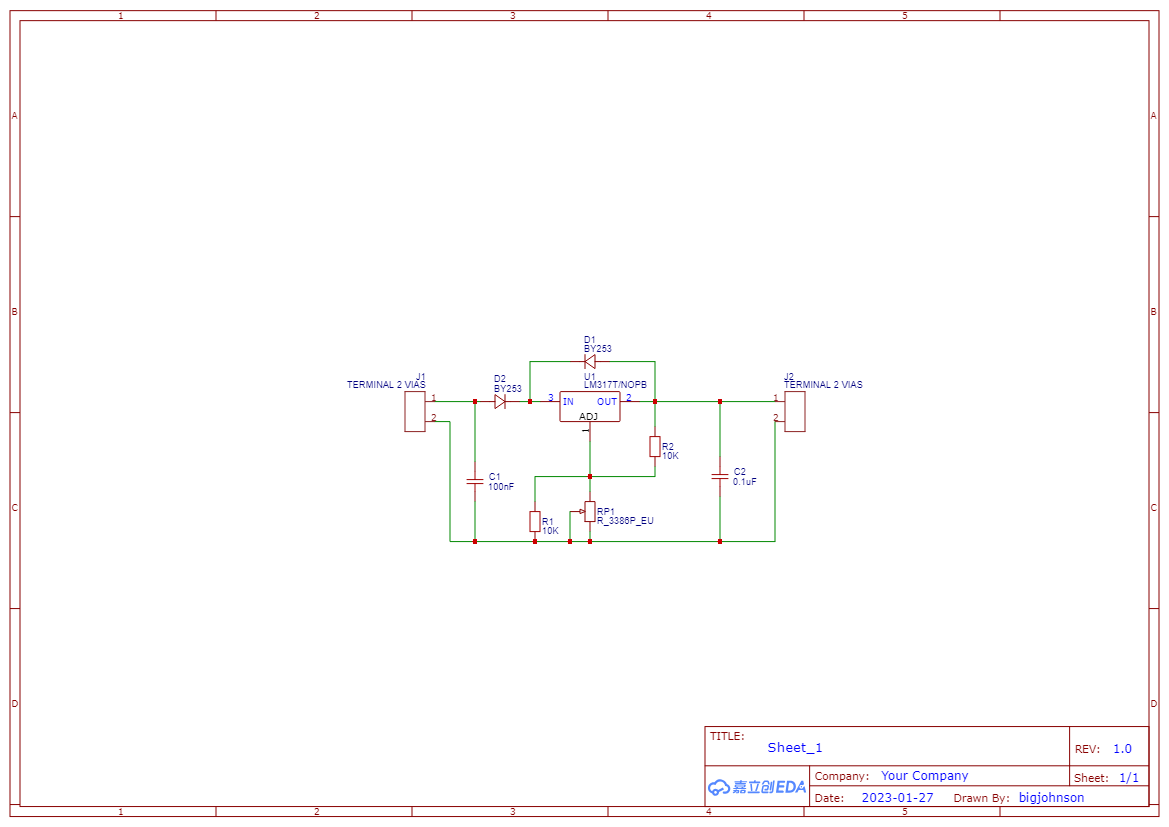Click the LM317T/NOPB part name
The image size is (1169, 827).
[x=615, y=385]
